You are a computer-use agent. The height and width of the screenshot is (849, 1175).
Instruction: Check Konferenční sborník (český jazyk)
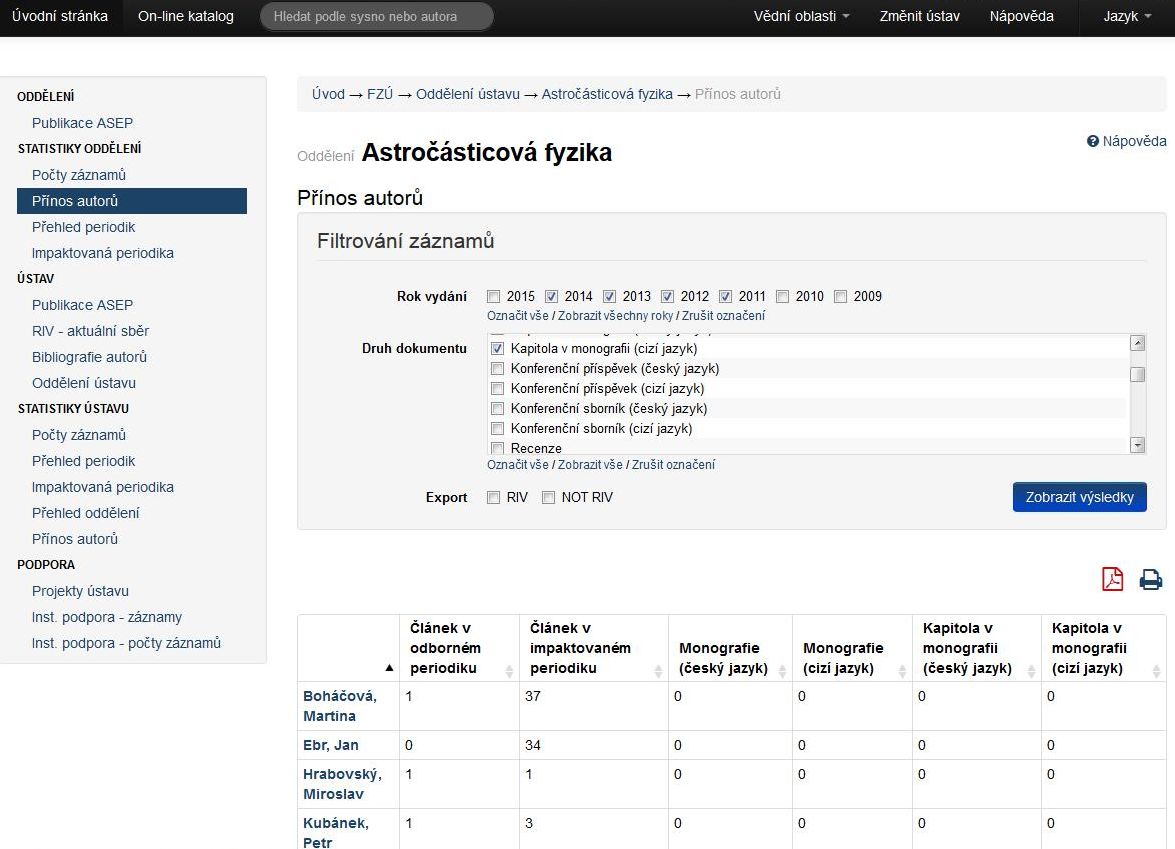coord(497,408)
